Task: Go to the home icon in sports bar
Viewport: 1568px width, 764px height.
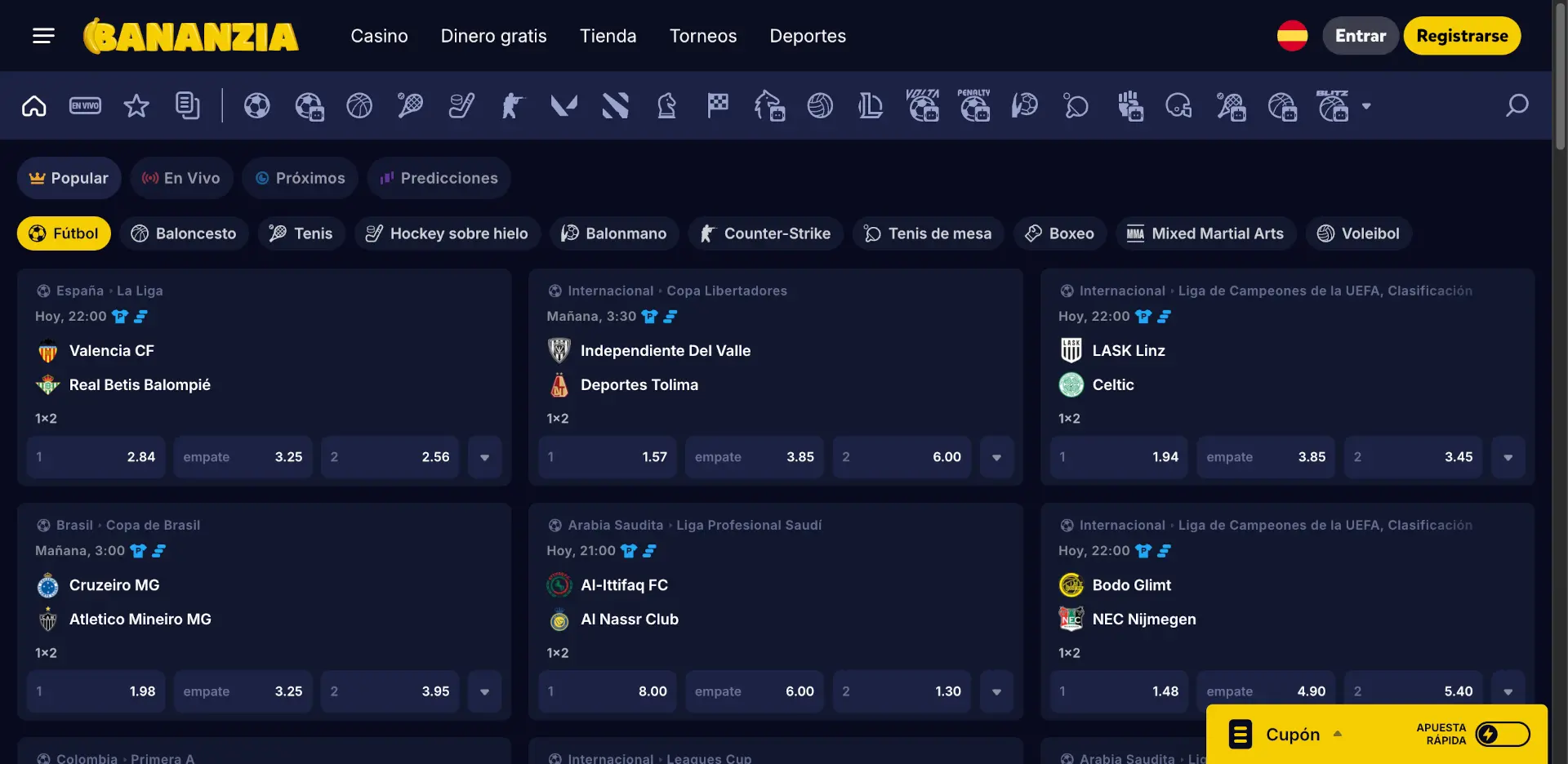Action: [34, 105]
